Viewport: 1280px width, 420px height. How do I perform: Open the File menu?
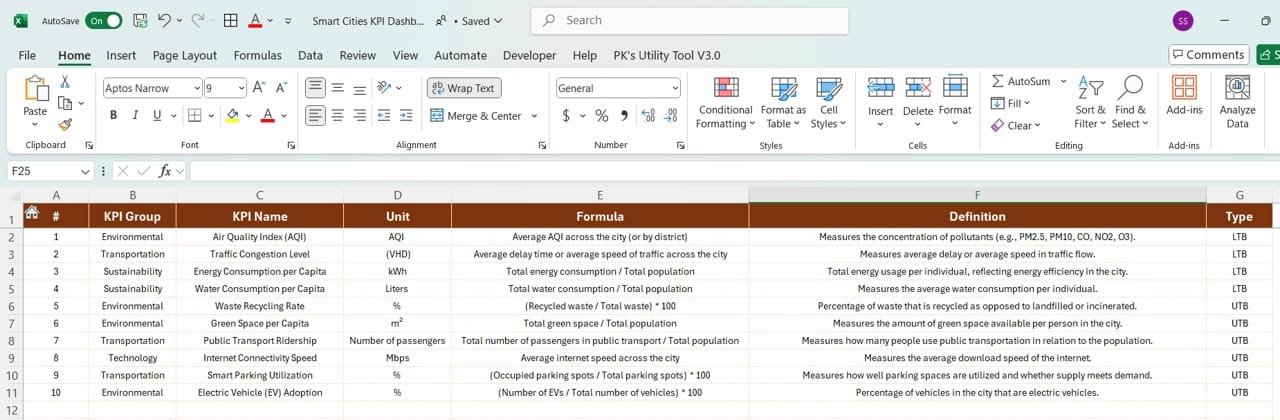point(27,56)
